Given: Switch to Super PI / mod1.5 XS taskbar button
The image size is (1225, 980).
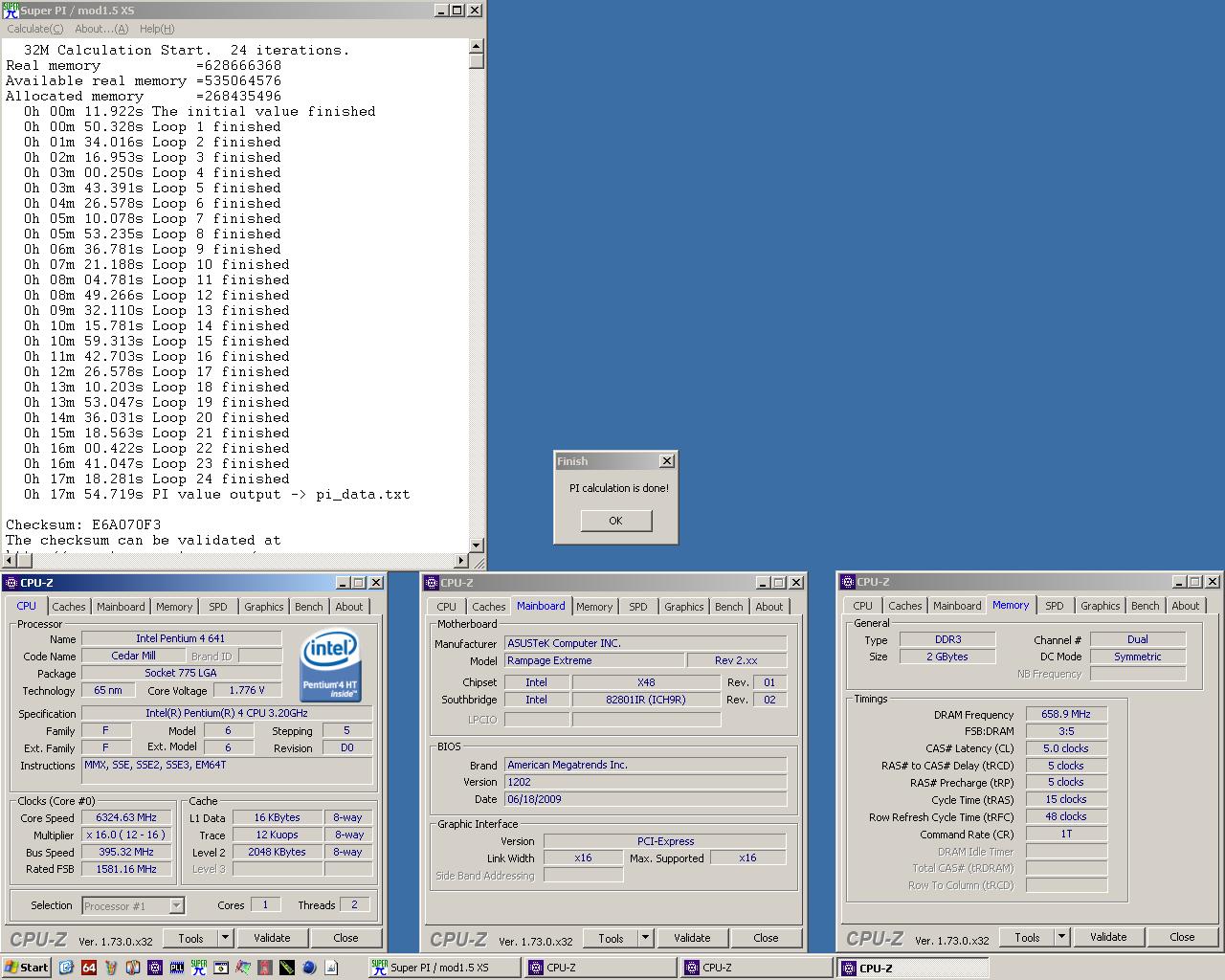Looking at the screenshot, I should [x=445, y=968].
